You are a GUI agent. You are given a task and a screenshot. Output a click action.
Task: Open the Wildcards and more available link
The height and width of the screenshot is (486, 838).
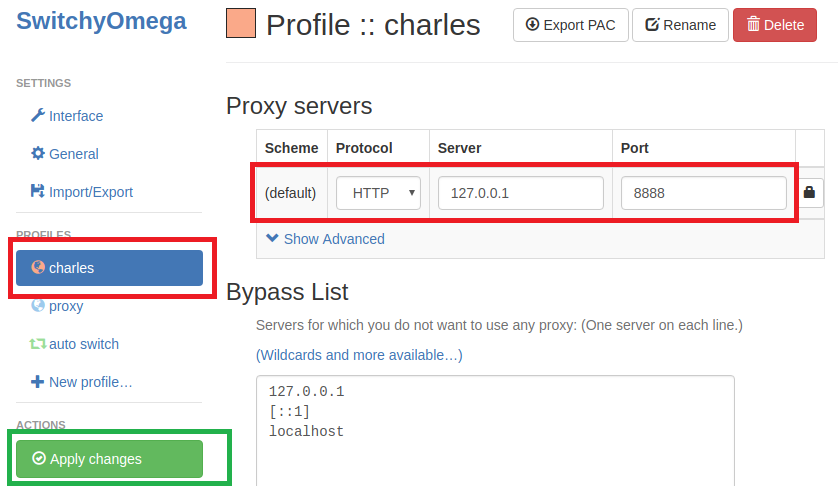[359, 355]
